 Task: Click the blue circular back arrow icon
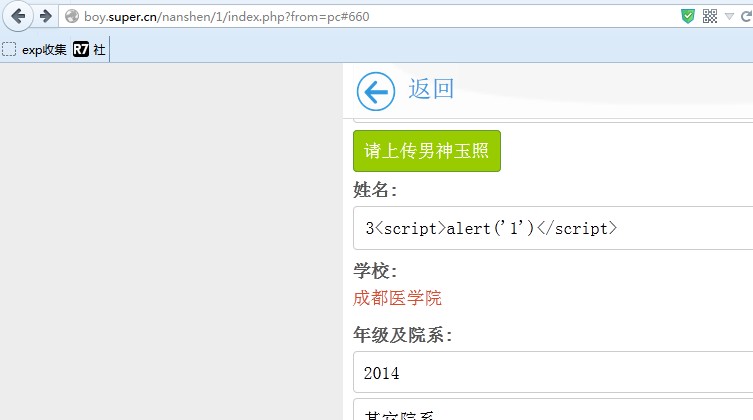(x=376, y=91)
